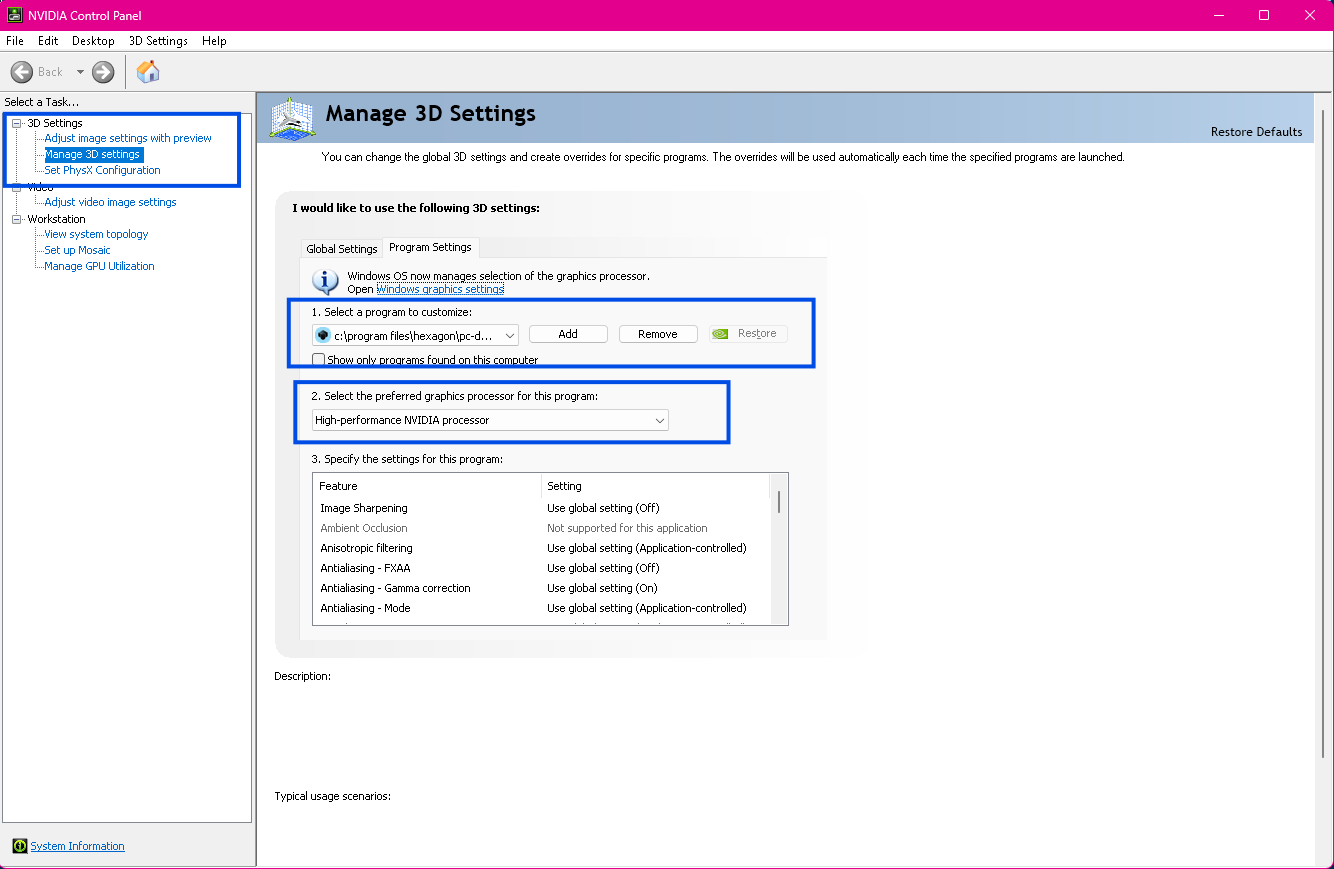Open the Desktop menu
The image size is (1334, 869).
(93, 41)
